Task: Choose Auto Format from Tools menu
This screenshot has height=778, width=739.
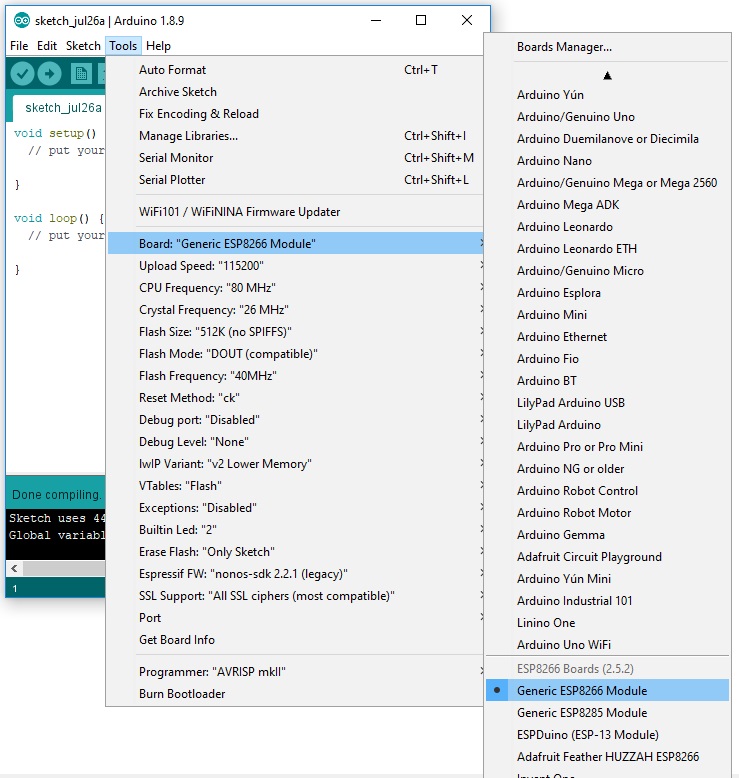Action: [295, 69]
